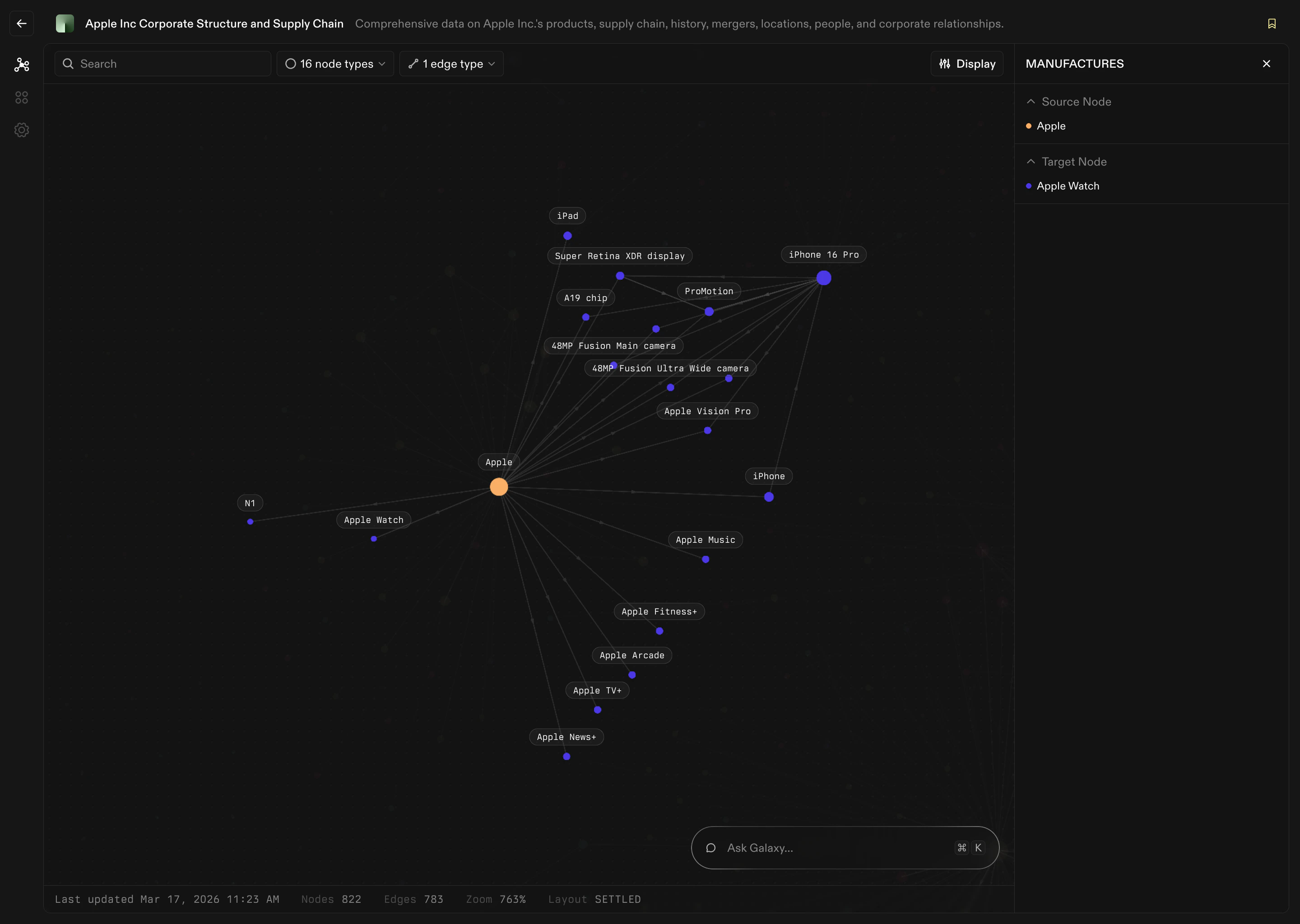Open the grid apps sidebar icon
Screen dimensions: 1300x924
click(x=22, y=98)
